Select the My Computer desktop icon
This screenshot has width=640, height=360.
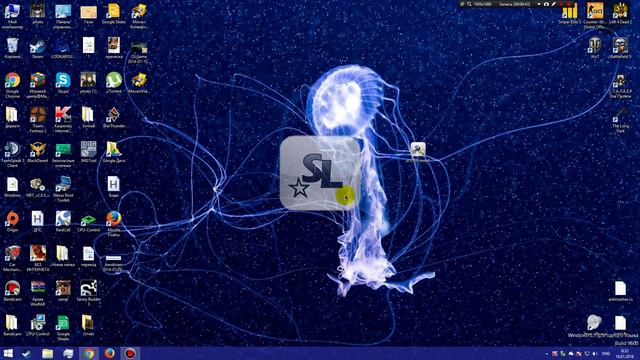pos(12,16)
